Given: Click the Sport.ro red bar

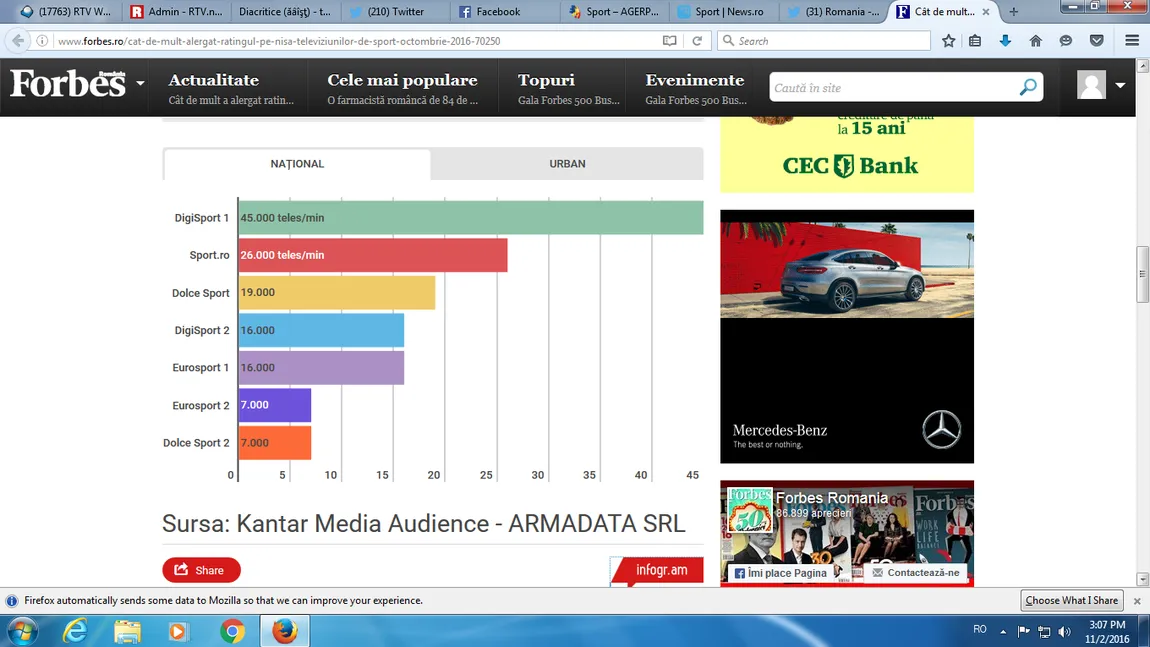Looking at the screenshot, I should (373, 255).
